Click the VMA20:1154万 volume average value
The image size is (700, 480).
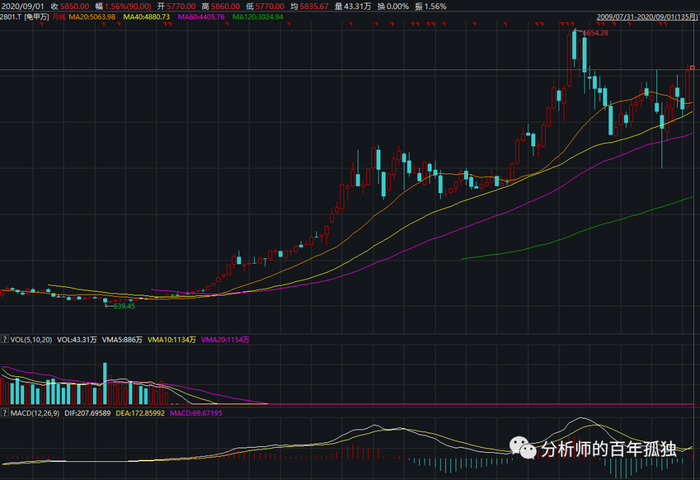pyautogui.click(x=225, y=341)
